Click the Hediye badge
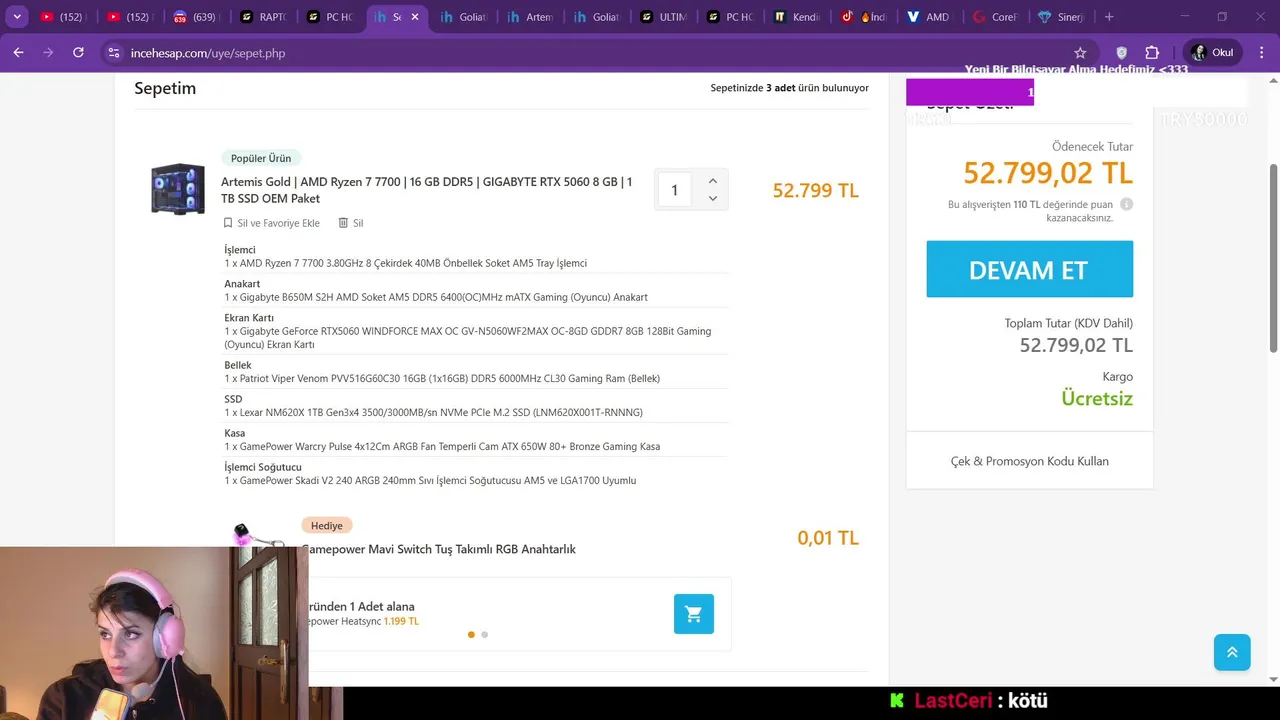 pyautogui.click(x=326, y=525)
